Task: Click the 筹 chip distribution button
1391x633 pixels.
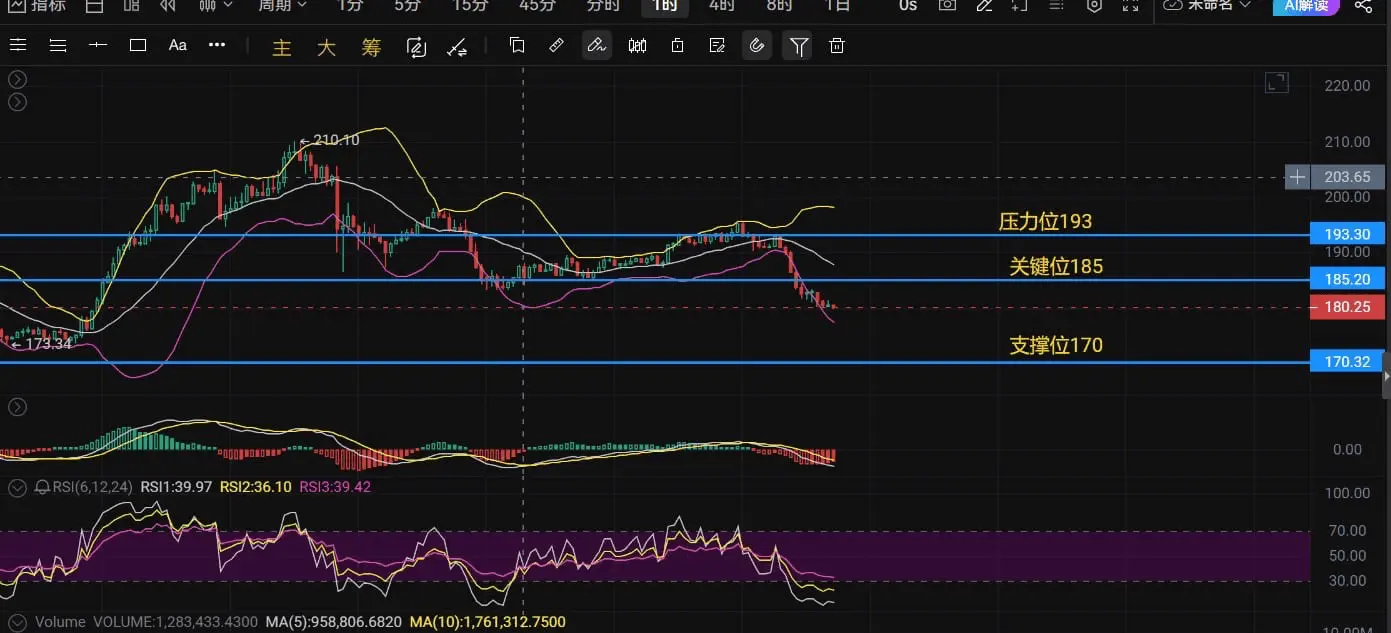Action: point(371,47)
